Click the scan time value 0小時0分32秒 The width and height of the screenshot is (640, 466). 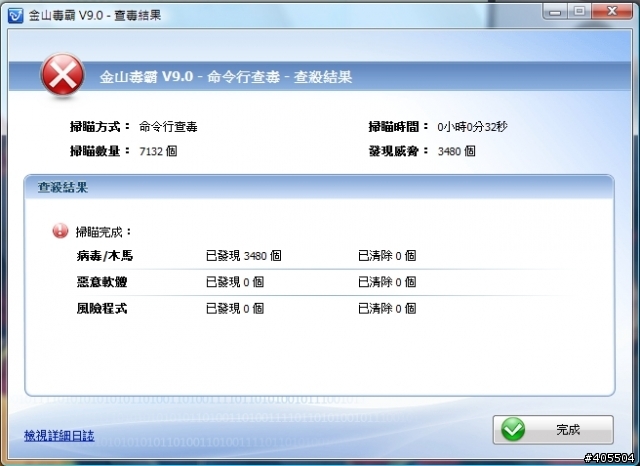click(472, 127)
